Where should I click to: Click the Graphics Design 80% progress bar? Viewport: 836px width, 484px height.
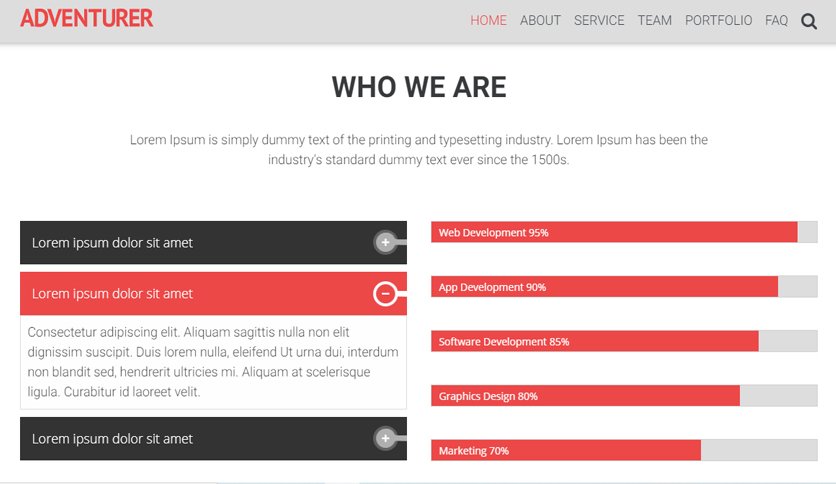(624, 396)
